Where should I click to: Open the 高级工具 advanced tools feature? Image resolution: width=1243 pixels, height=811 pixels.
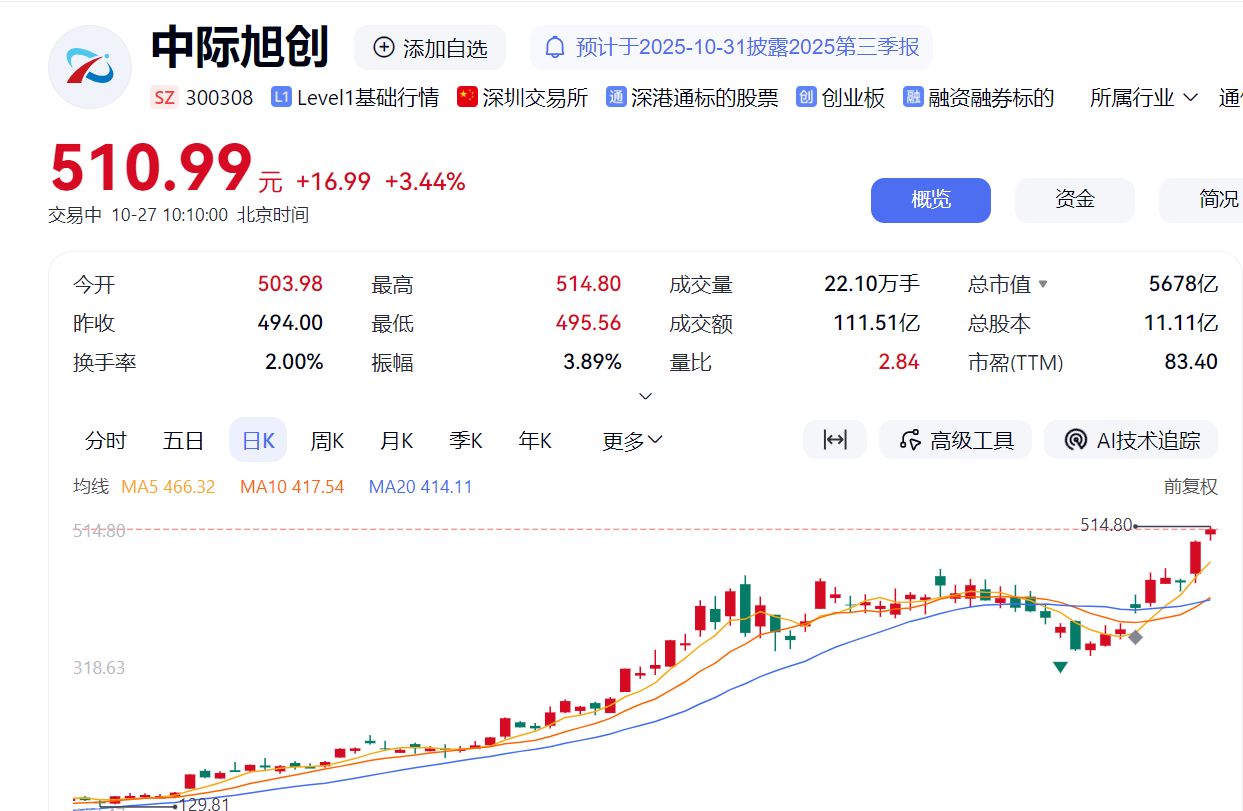[x=955, y=439]
